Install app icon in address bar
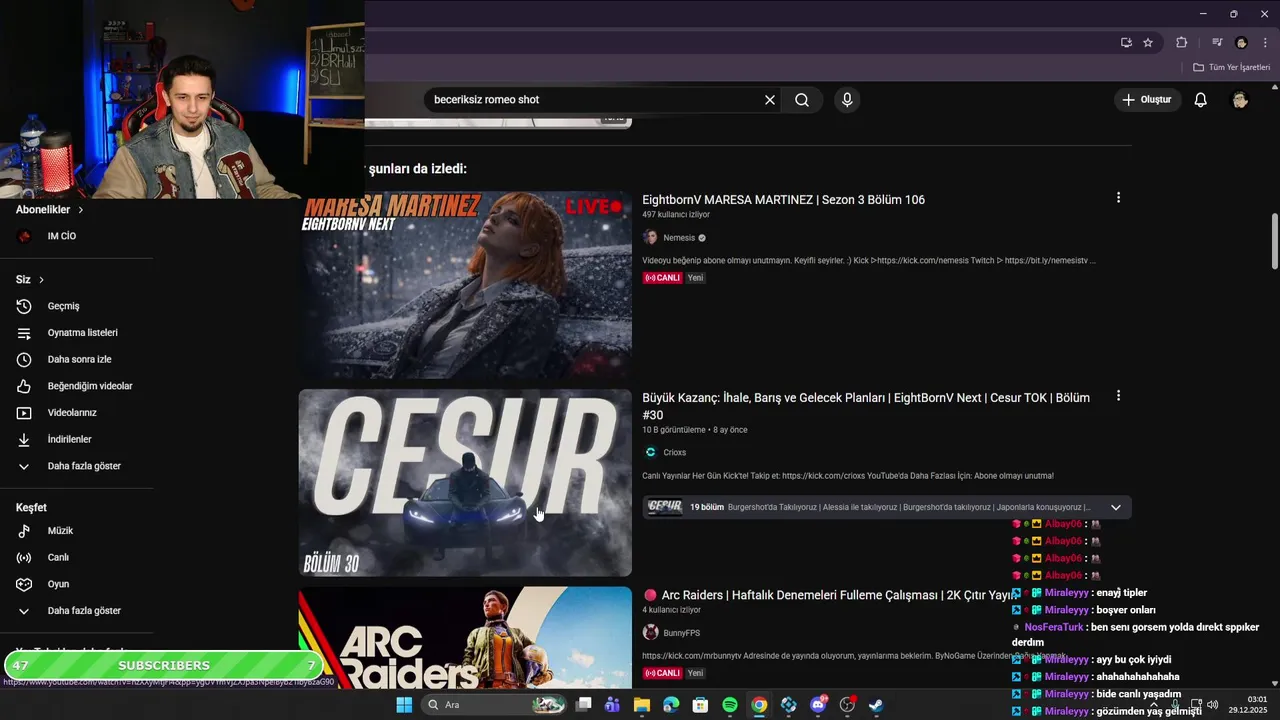Viewport: 1280px width, 720px height. [x=1126, y=42]
